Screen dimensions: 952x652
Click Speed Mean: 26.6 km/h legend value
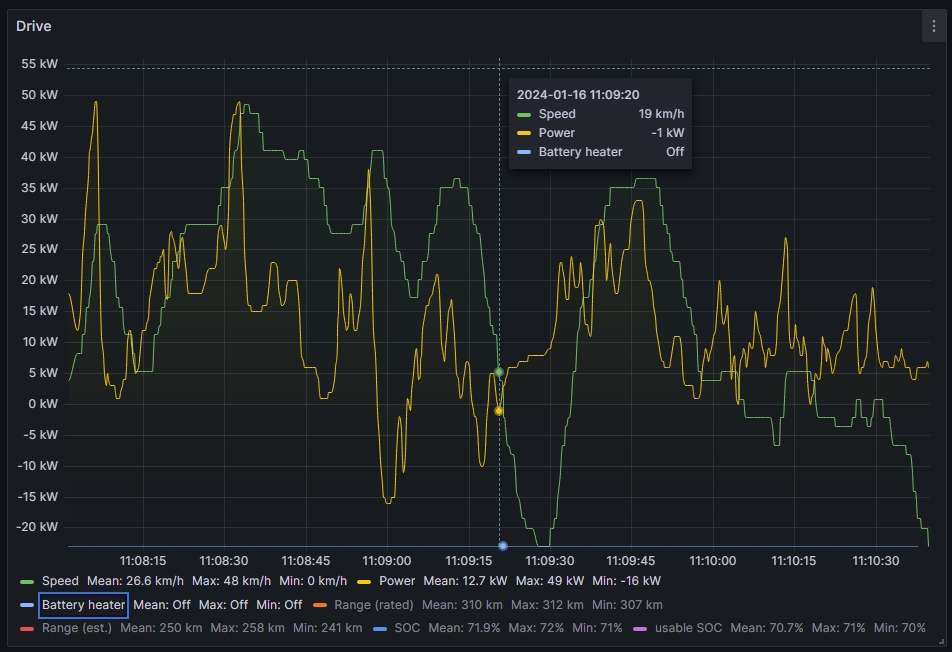point(135,581)
